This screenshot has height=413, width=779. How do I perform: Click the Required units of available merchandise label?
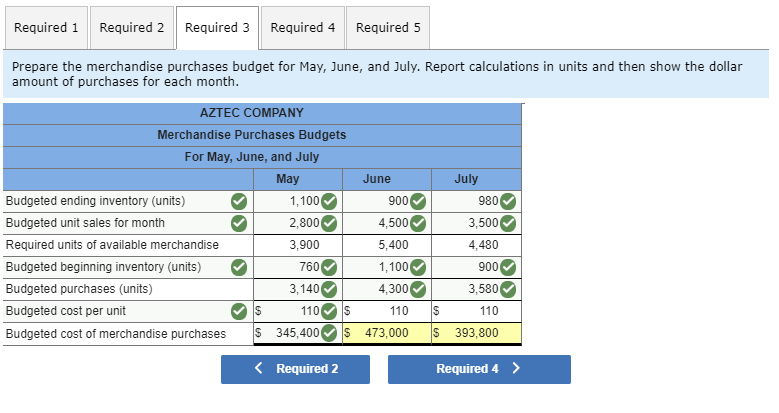point(112,245)
